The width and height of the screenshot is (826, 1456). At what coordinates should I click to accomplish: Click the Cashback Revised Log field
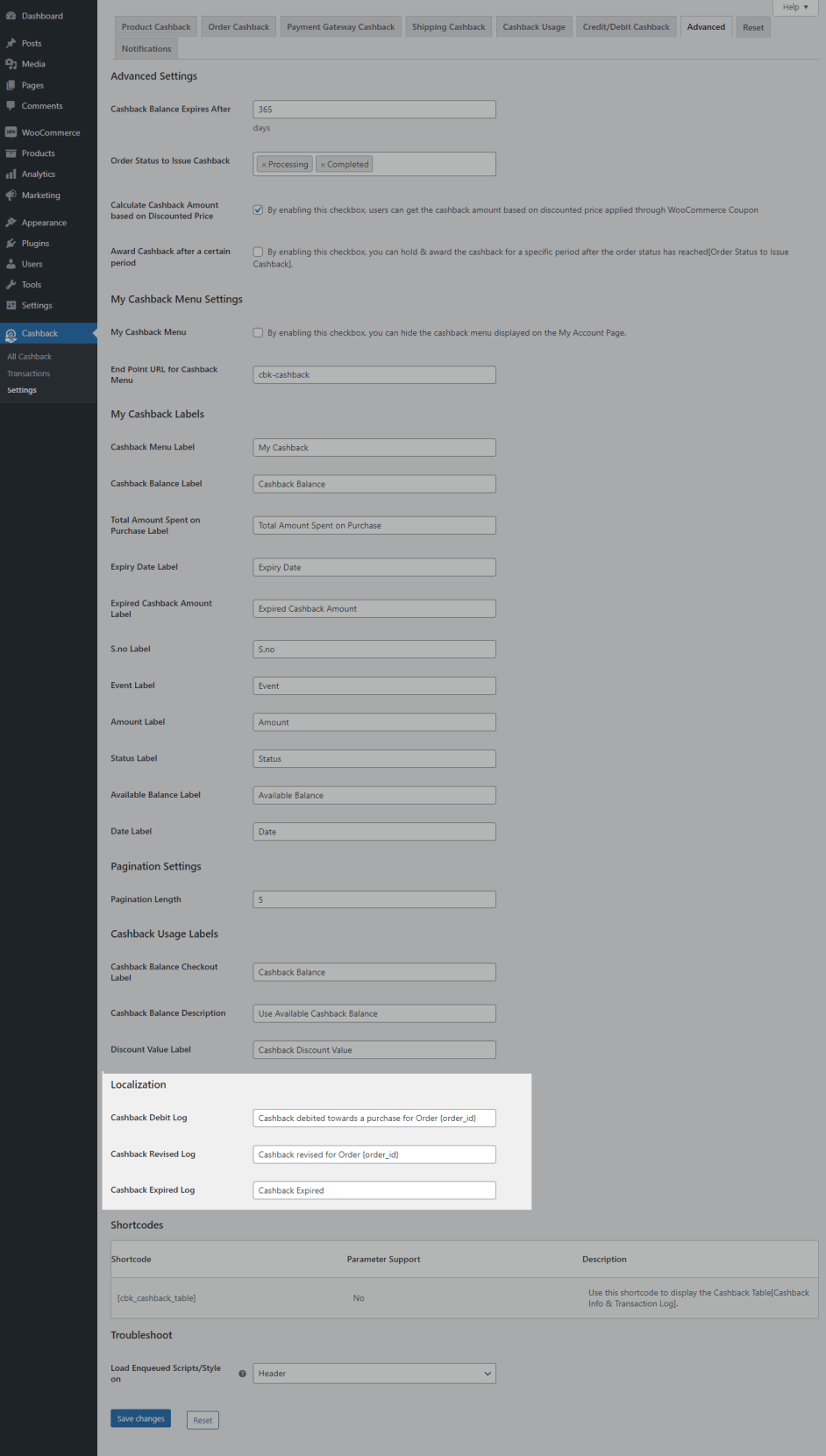point(374,1154)
